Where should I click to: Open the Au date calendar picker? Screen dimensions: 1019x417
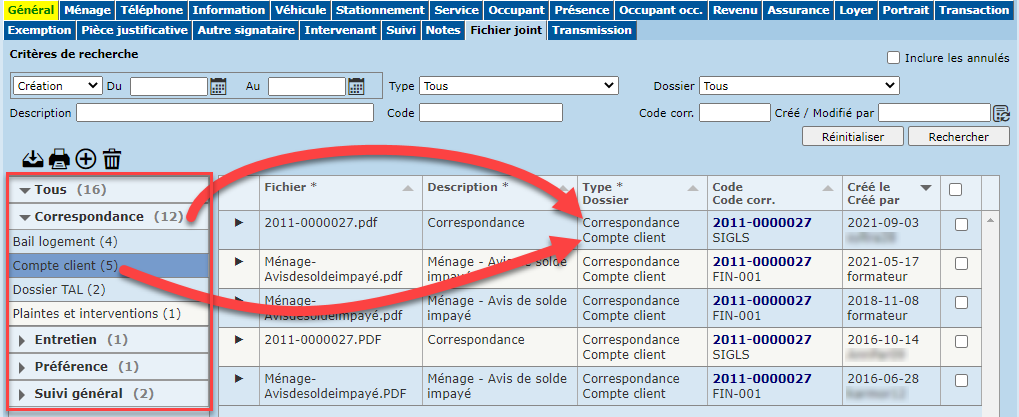tap(356, 87)
